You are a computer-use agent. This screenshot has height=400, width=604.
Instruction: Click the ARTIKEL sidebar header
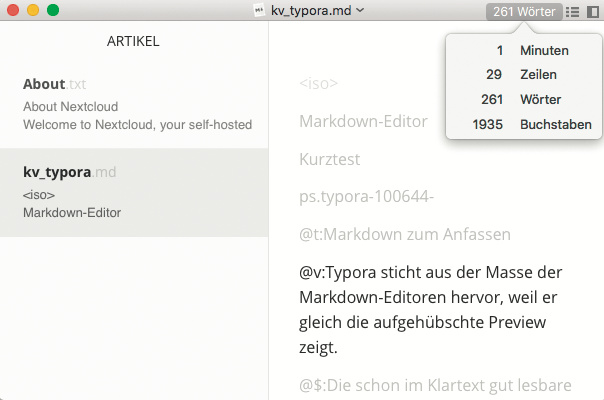[133, 42]
